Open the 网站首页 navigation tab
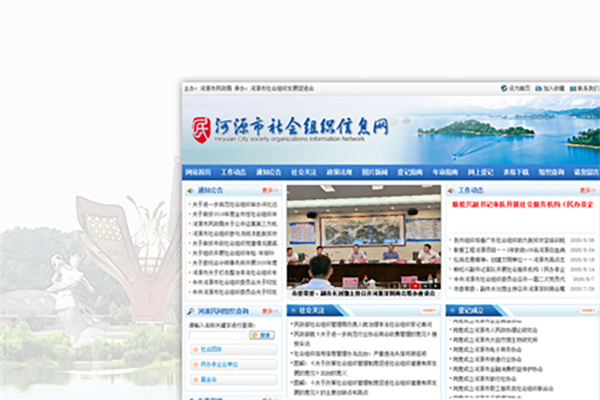 [198, 172]
